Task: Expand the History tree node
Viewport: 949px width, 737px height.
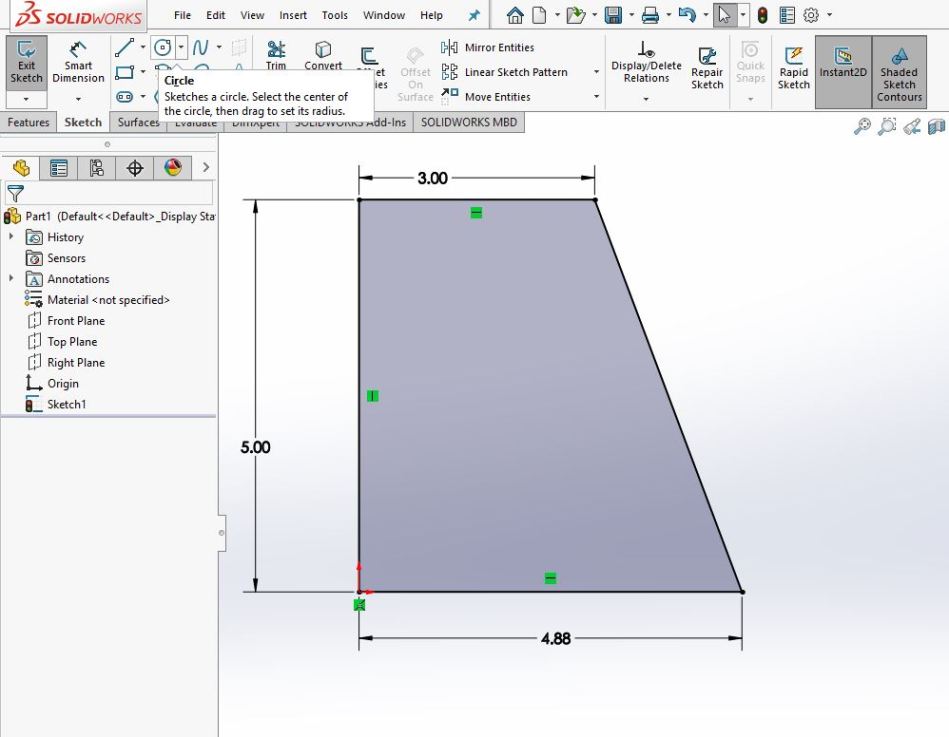Action: click(12, 237)
